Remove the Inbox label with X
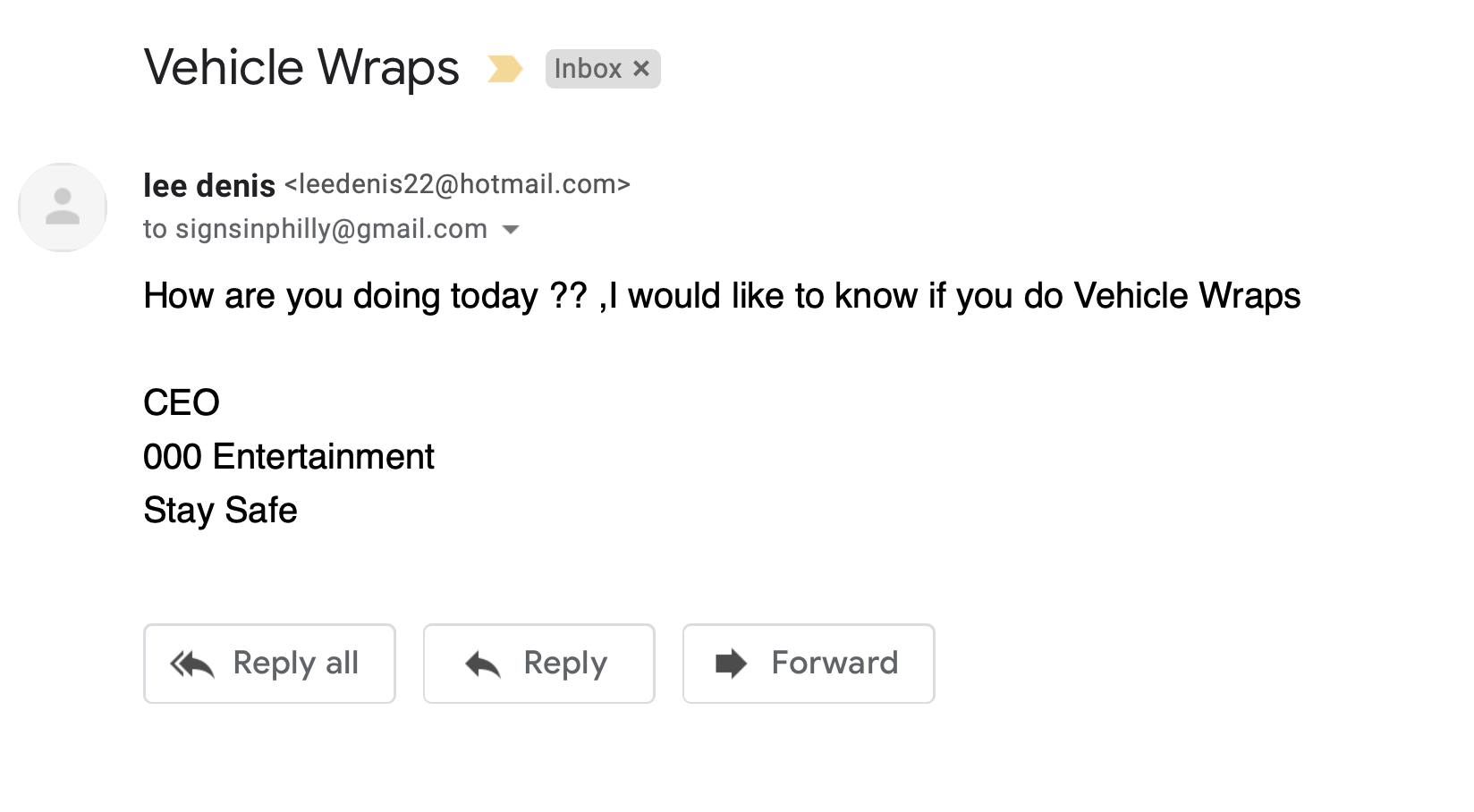 641,69
